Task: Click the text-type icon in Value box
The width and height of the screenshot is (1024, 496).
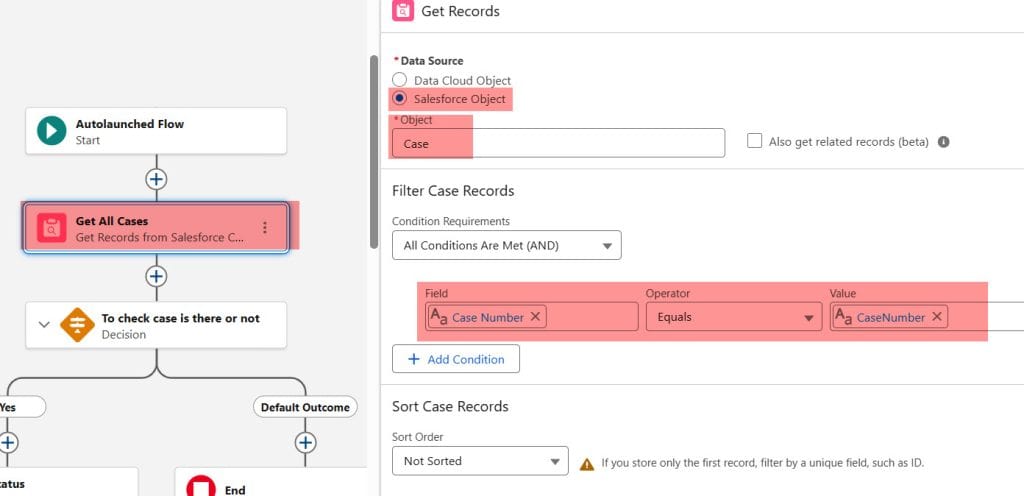Action: click(x=844, y=317)
